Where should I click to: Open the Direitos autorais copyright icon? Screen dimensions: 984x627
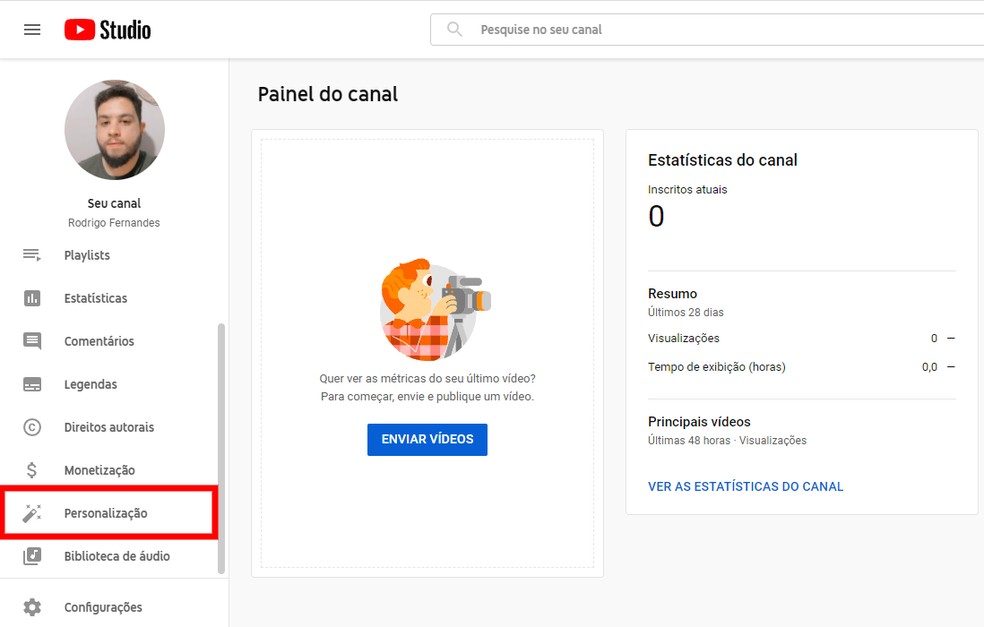30,427
